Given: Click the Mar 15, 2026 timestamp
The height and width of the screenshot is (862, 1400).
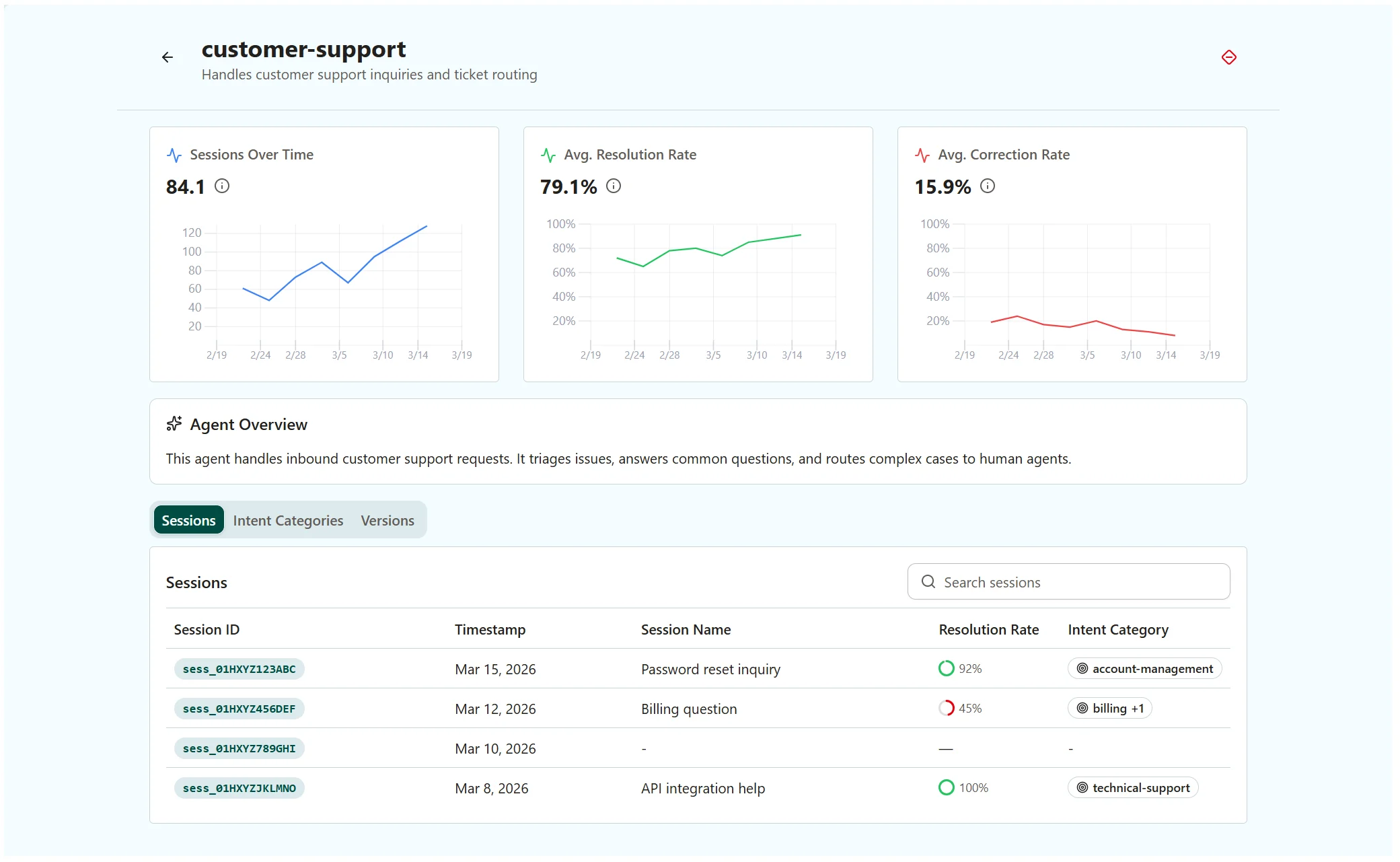Looking at the screenshot, I should coord(495,669).
